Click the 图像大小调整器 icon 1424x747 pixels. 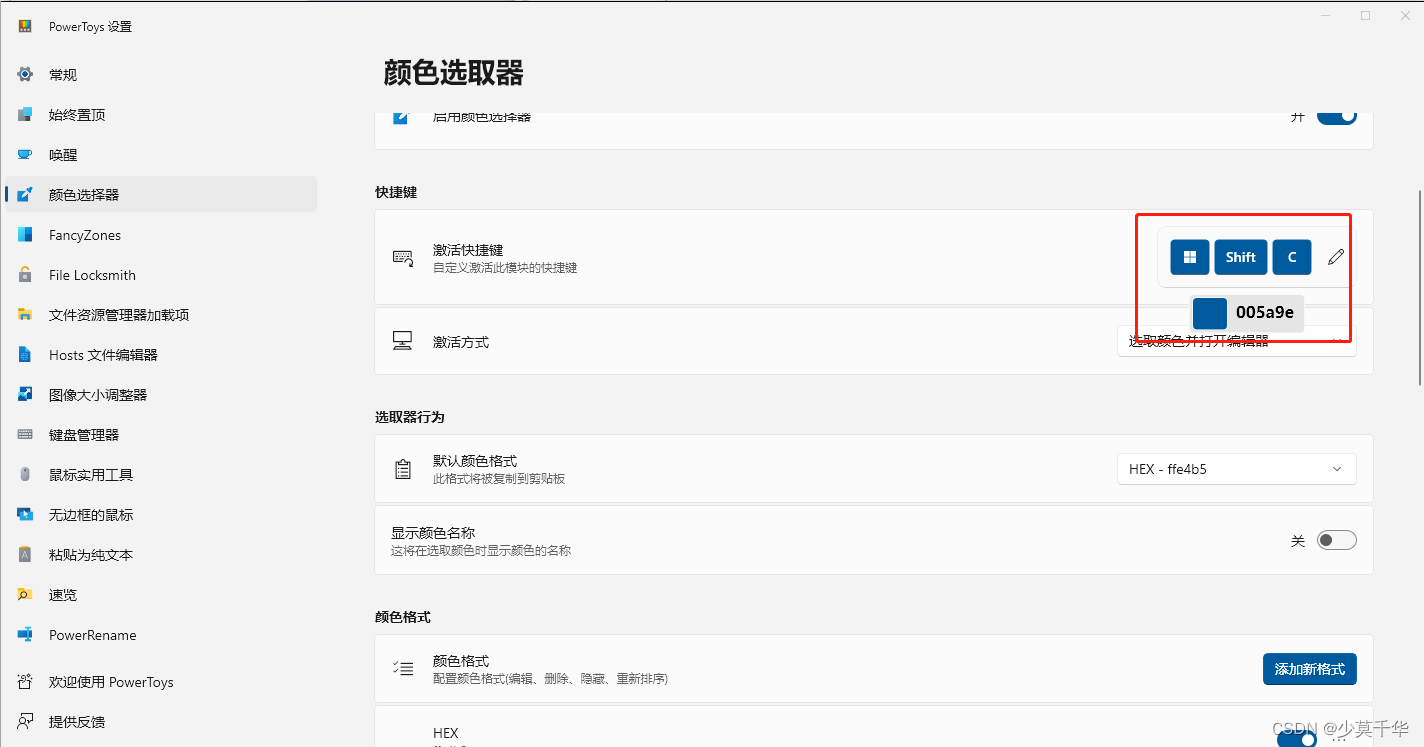(26, 395)
